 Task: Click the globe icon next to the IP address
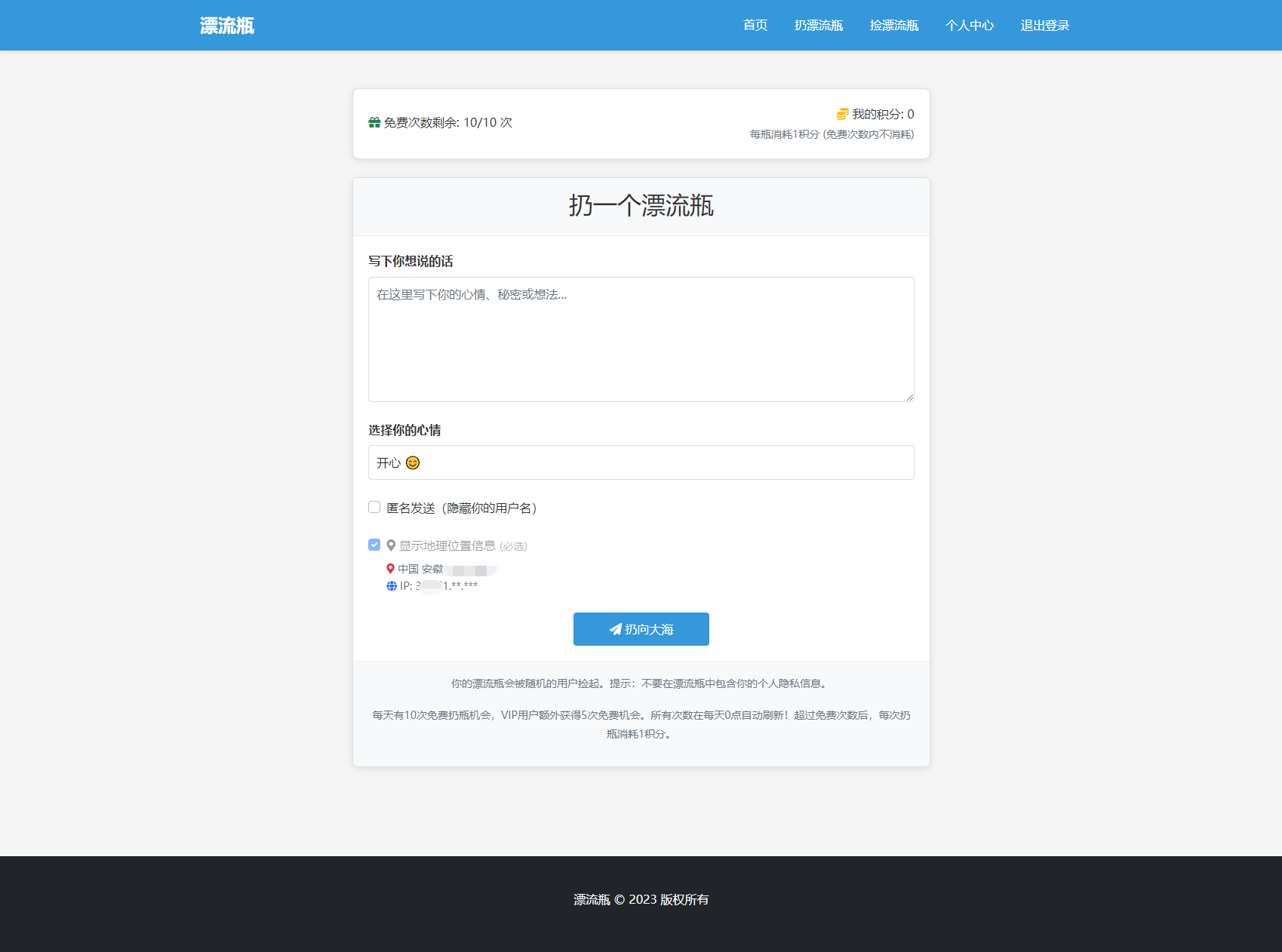point(390,585)
